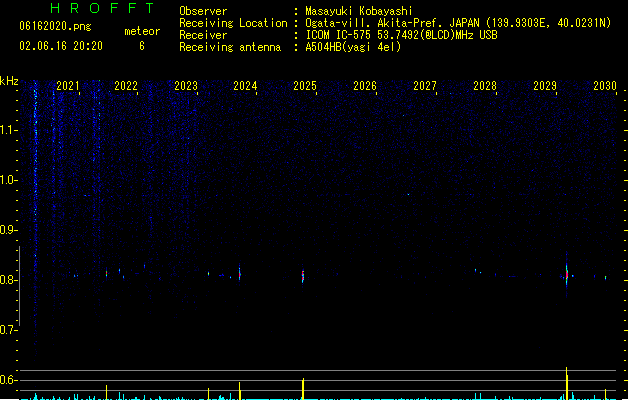Click the meteor echo just before 2024
This screenshot has height=400, width=629.
[x=239, y=274]
